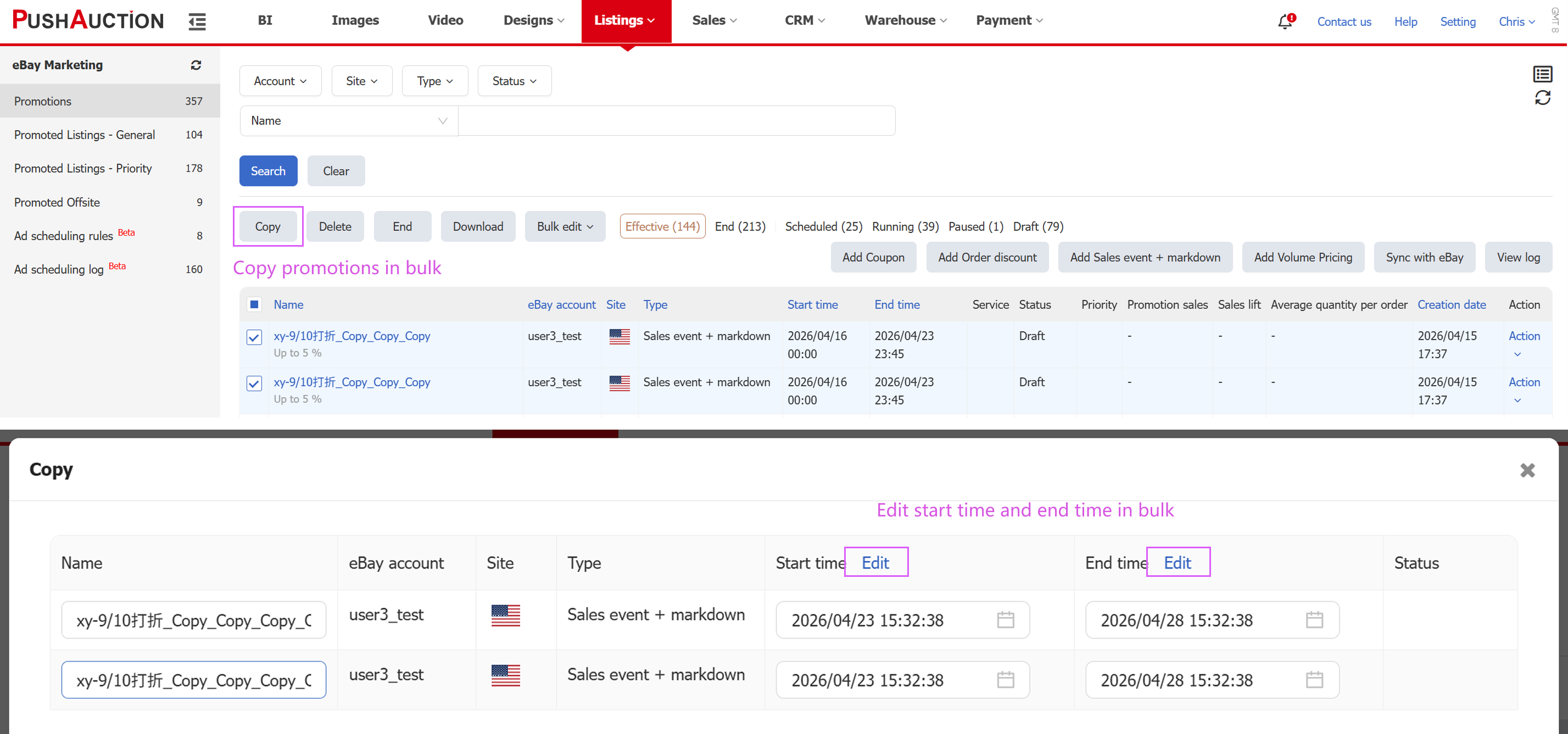Open the Warehouse menu
This screenshot has height=734, width=1568.
pos(905,20)
